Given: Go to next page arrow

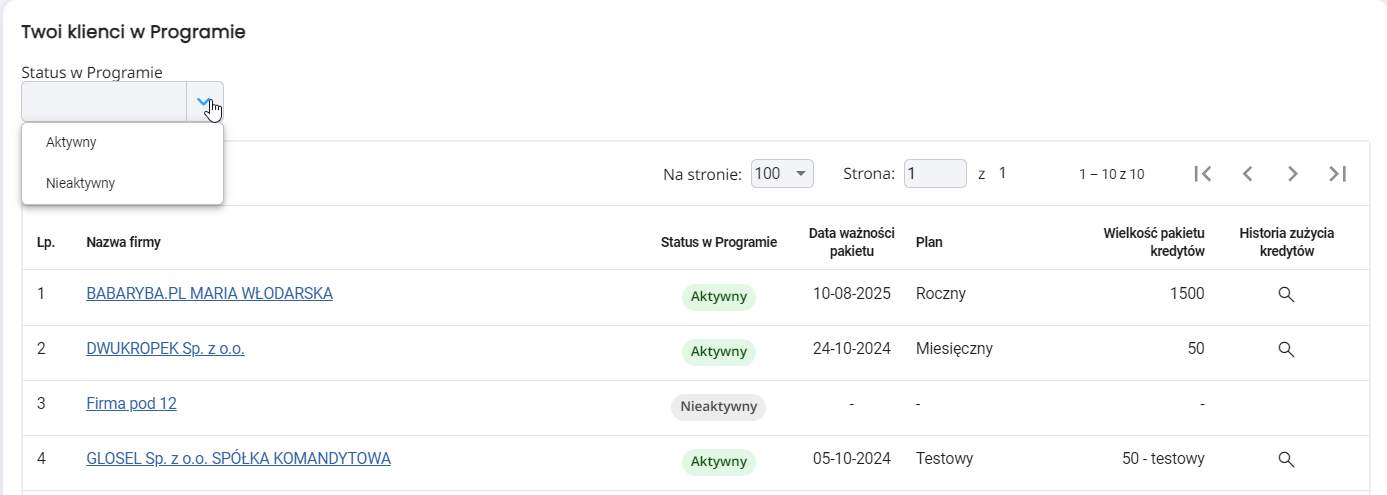Looking at the screenshot, I should [x=1292, y=174].
